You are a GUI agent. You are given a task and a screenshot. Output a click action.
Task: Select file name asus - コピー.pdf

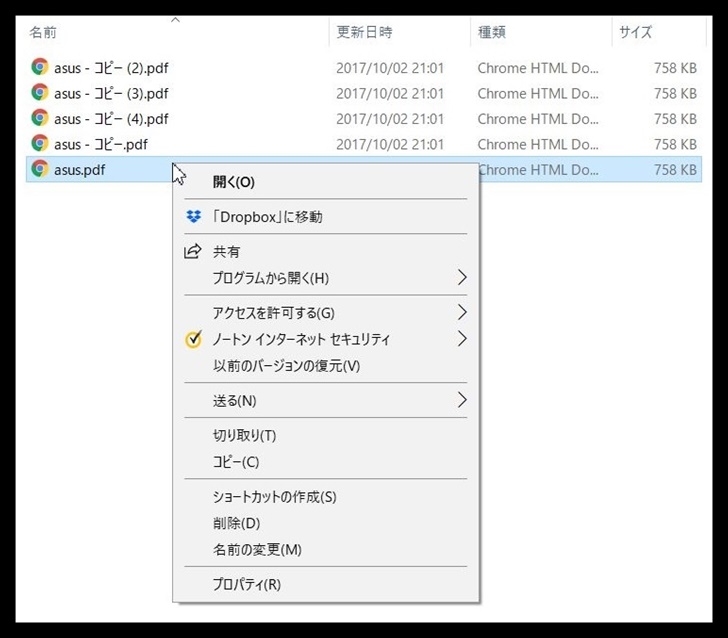(x=101, y=144)
